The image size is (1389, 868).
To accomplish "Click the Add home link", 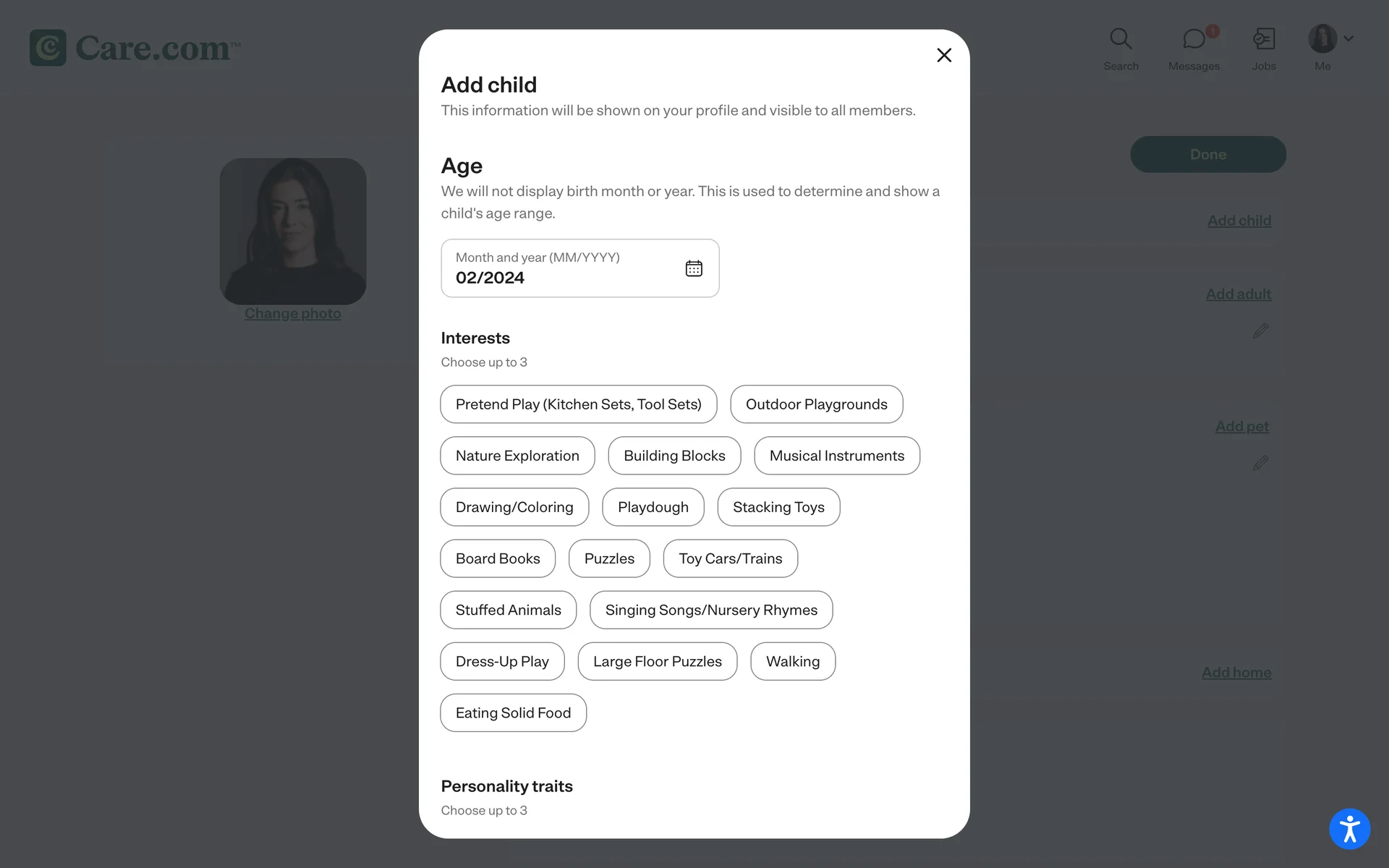I will tap(1236, 673).
